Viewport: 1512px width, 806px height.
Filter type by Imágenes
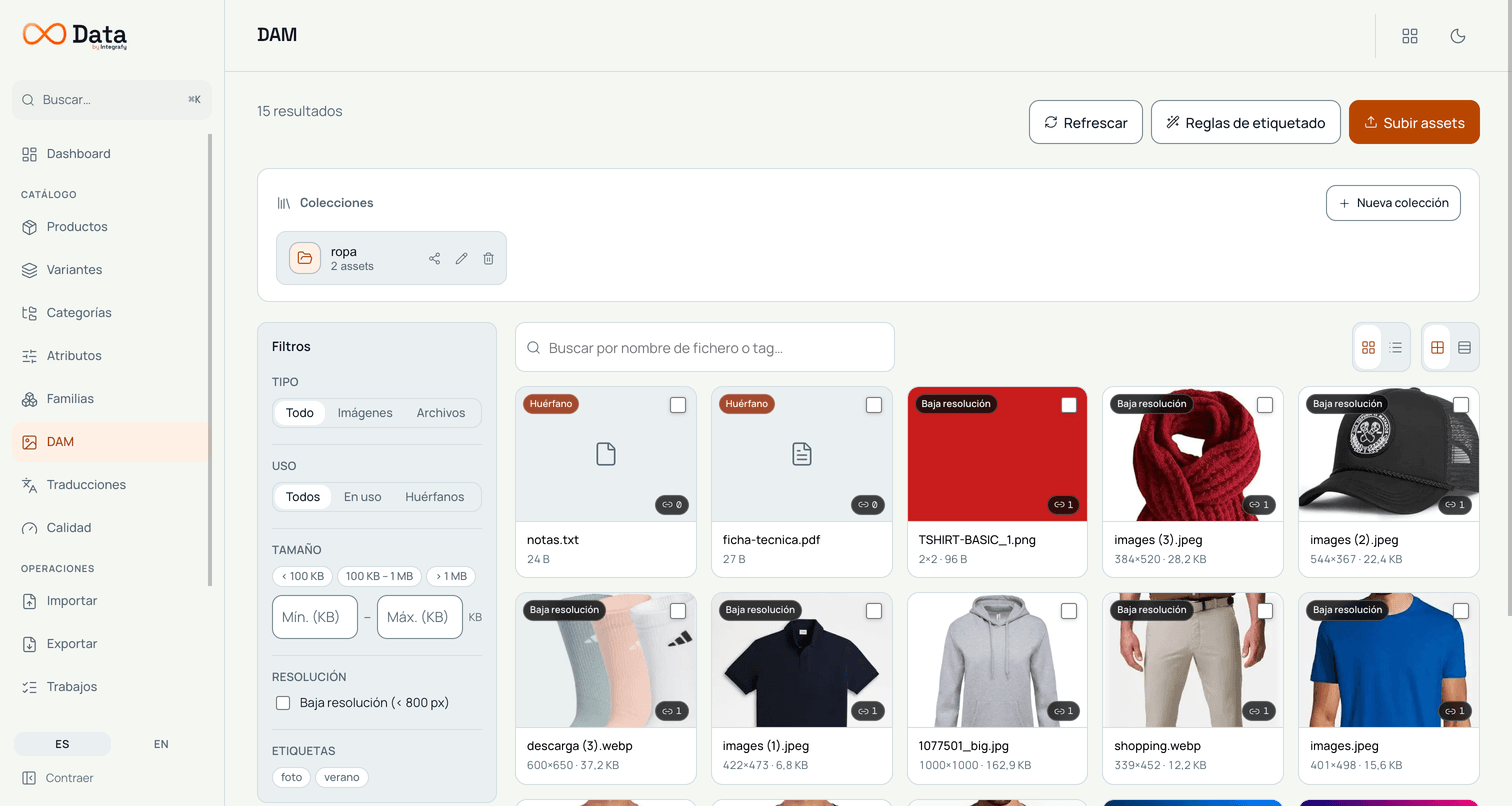(x=365, y=413)
